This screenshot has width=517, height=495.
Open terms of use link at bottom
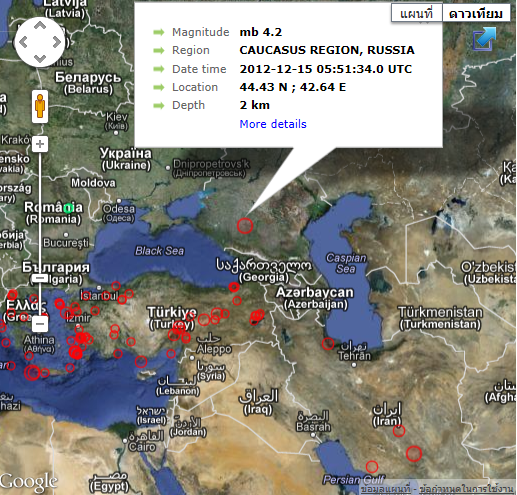466,489
